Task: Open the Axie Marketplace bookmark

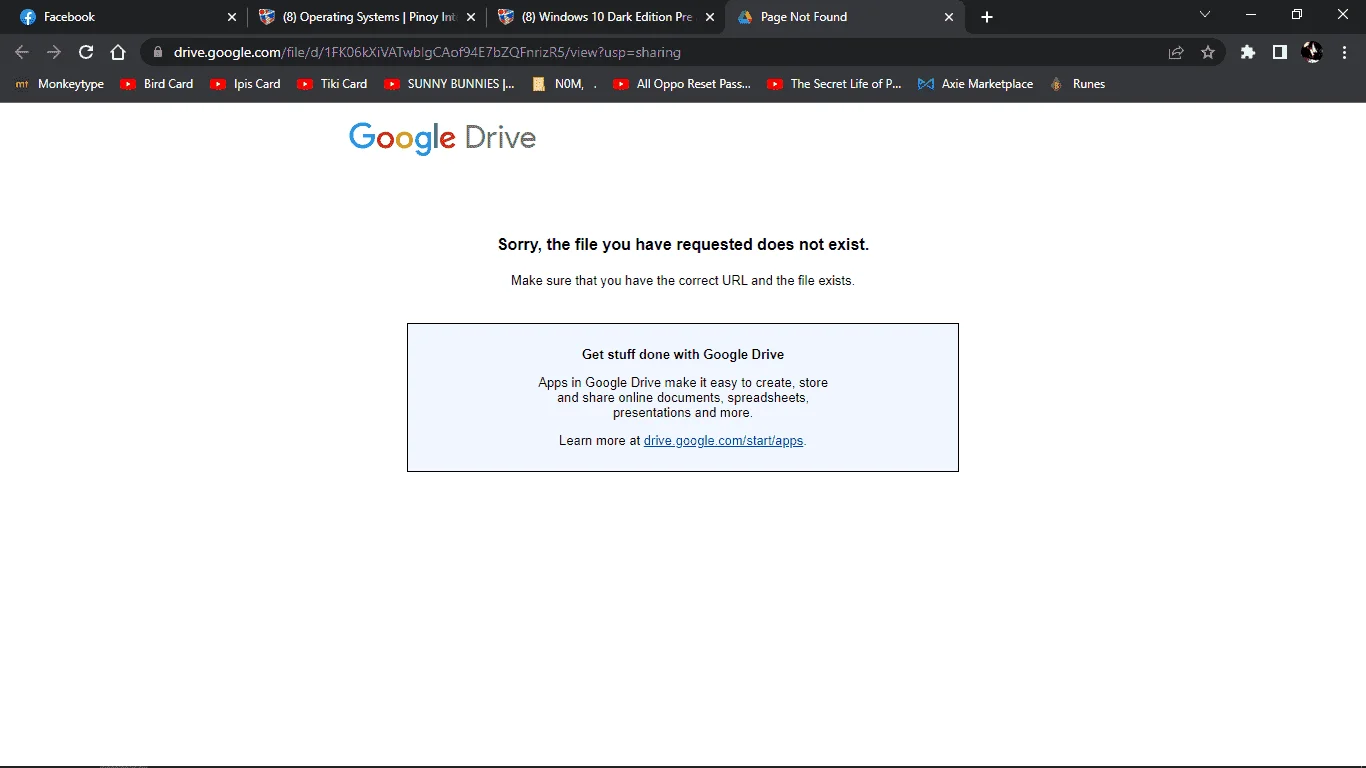Action: (x=976, y=84)
